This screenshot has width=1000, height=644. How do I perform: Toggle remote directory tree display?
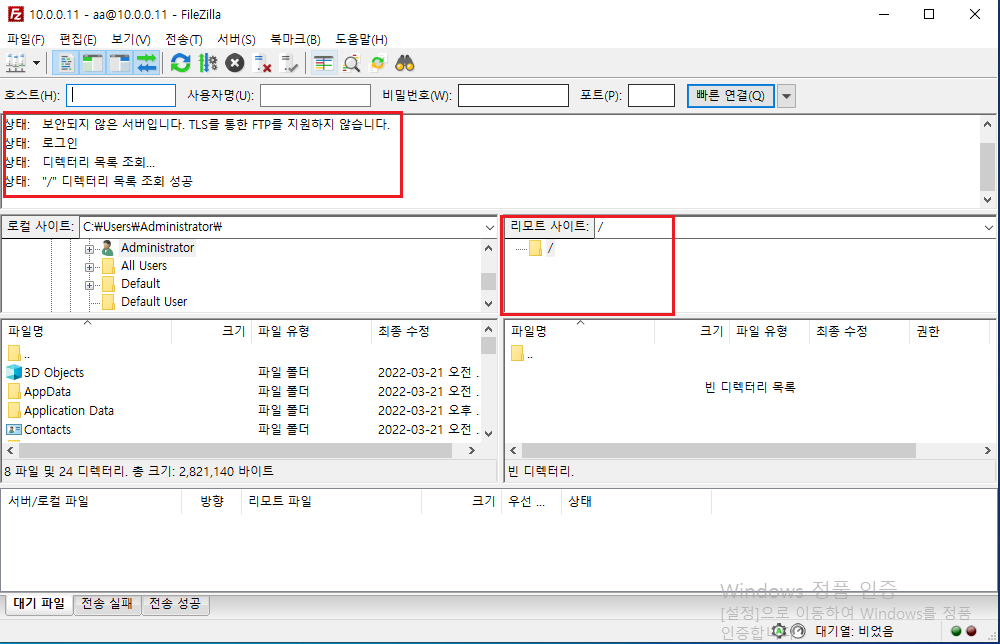click(119, 63)
